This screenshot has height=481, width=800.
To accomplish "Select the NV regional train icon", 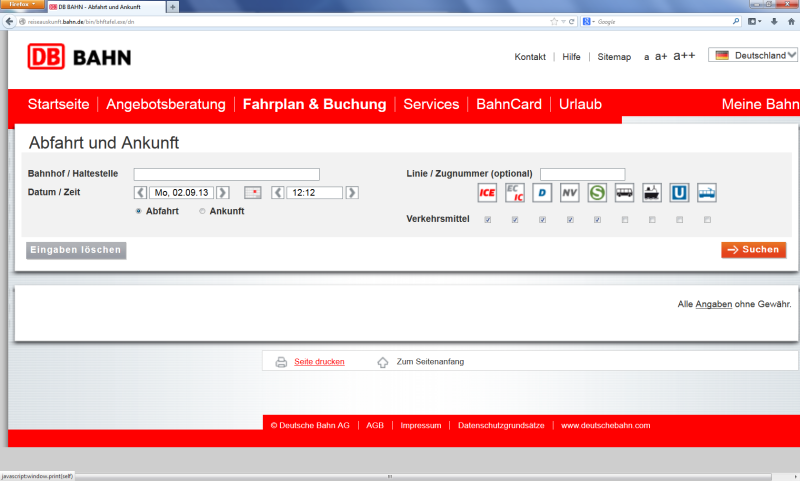I will coord(569,193).
